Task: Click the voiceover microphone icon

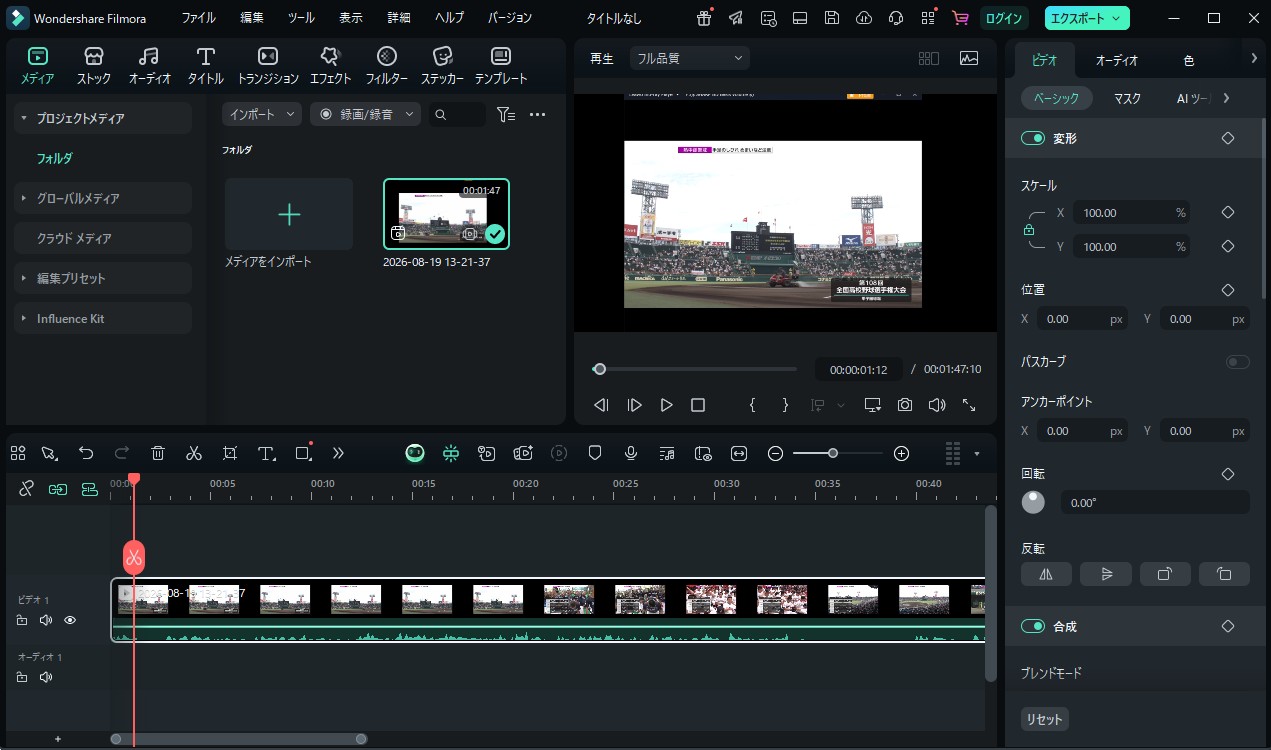Action: click(x=631, y=453)
